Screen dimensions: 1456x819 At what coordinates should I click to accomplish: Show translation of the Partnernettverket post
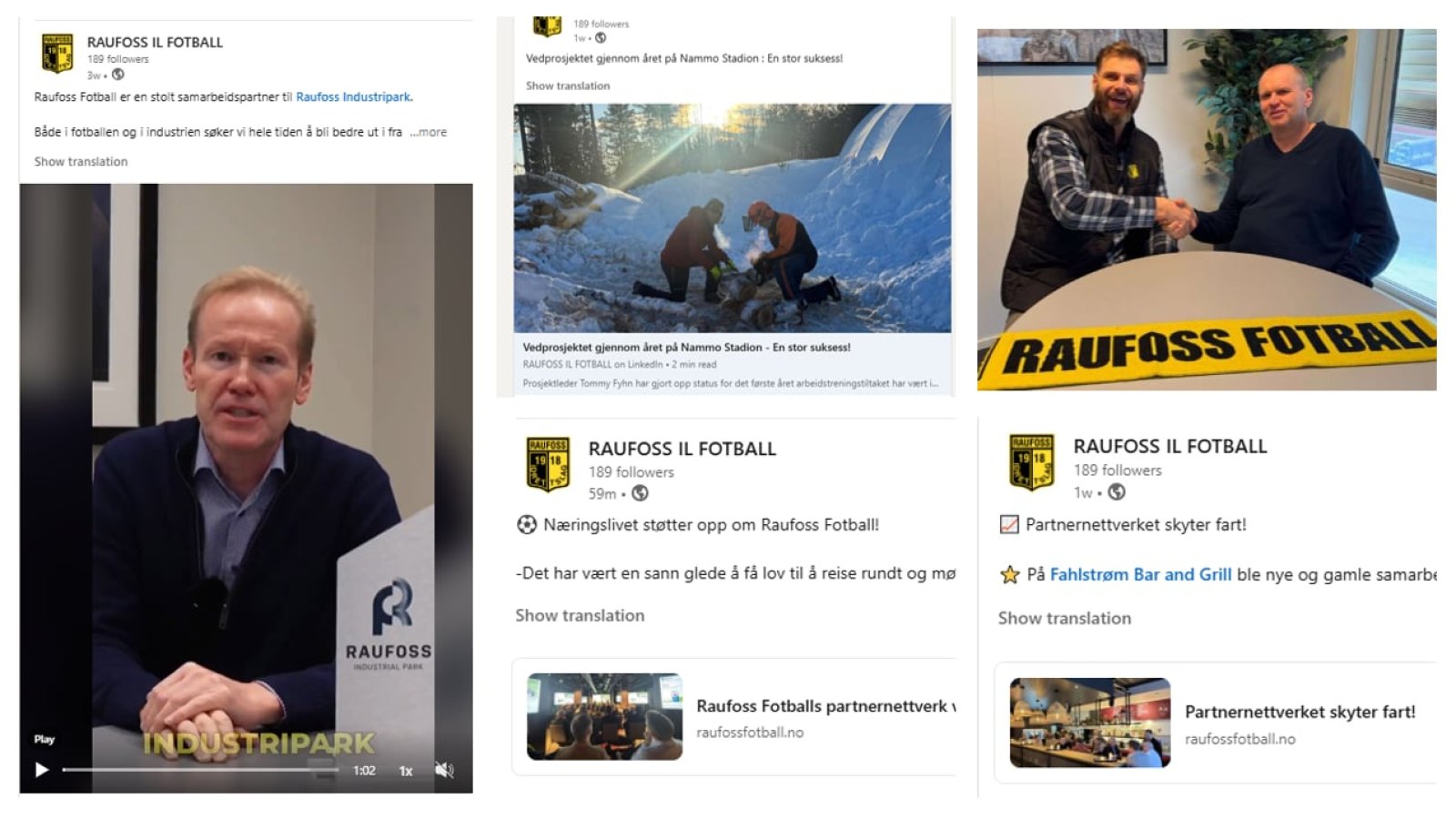click(x=1065, y=618)
